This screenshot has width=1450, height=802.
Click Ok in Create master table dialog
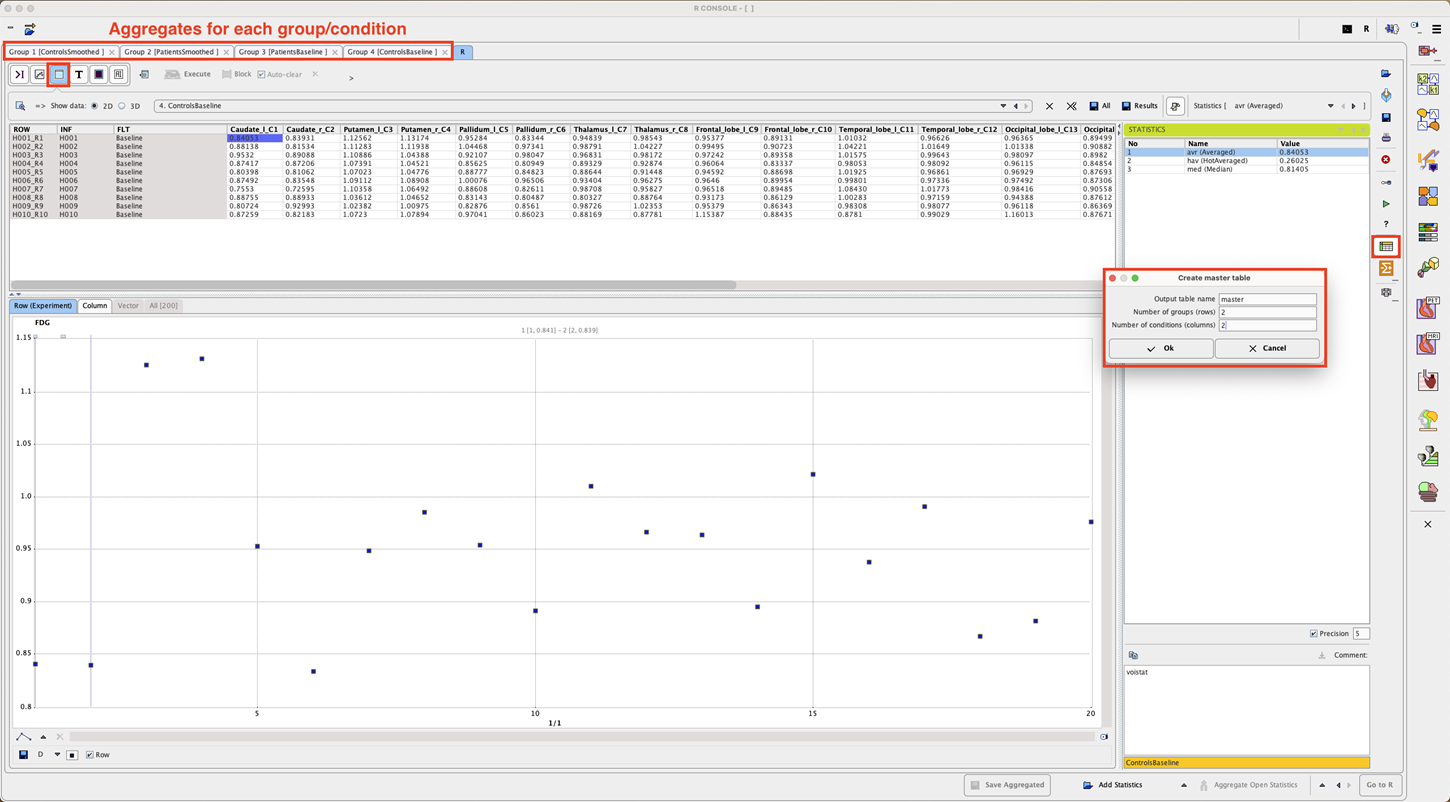[1160, 348]
